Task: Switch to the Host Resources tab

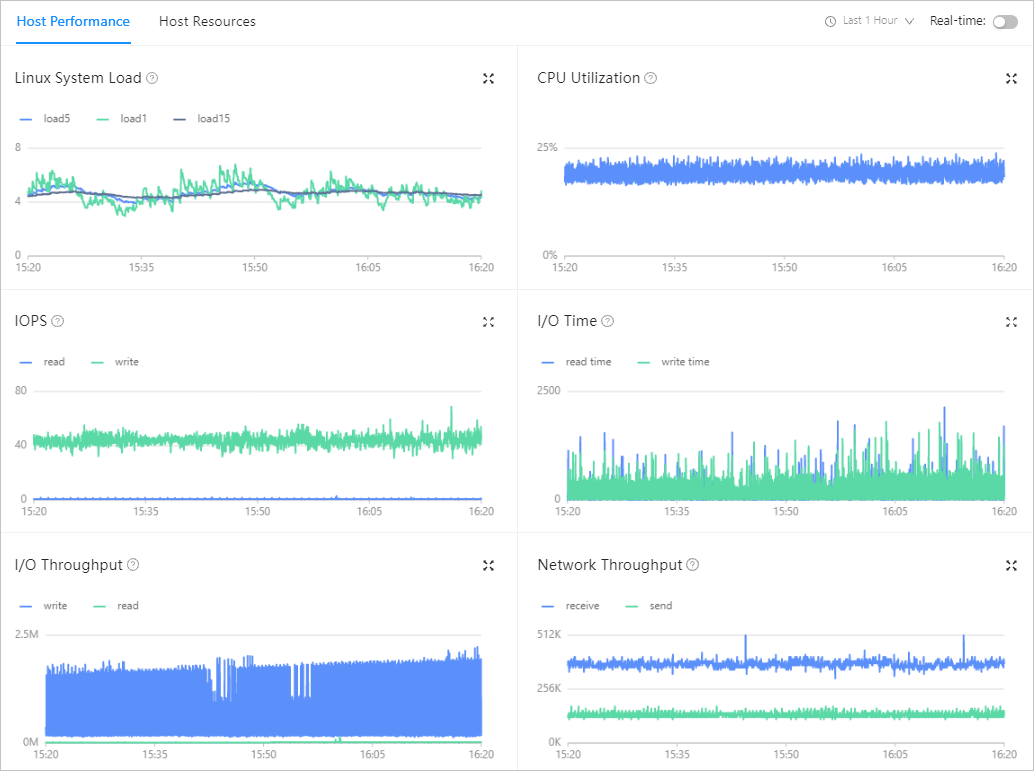Action: pyautogui.click(x=207, y=21)
